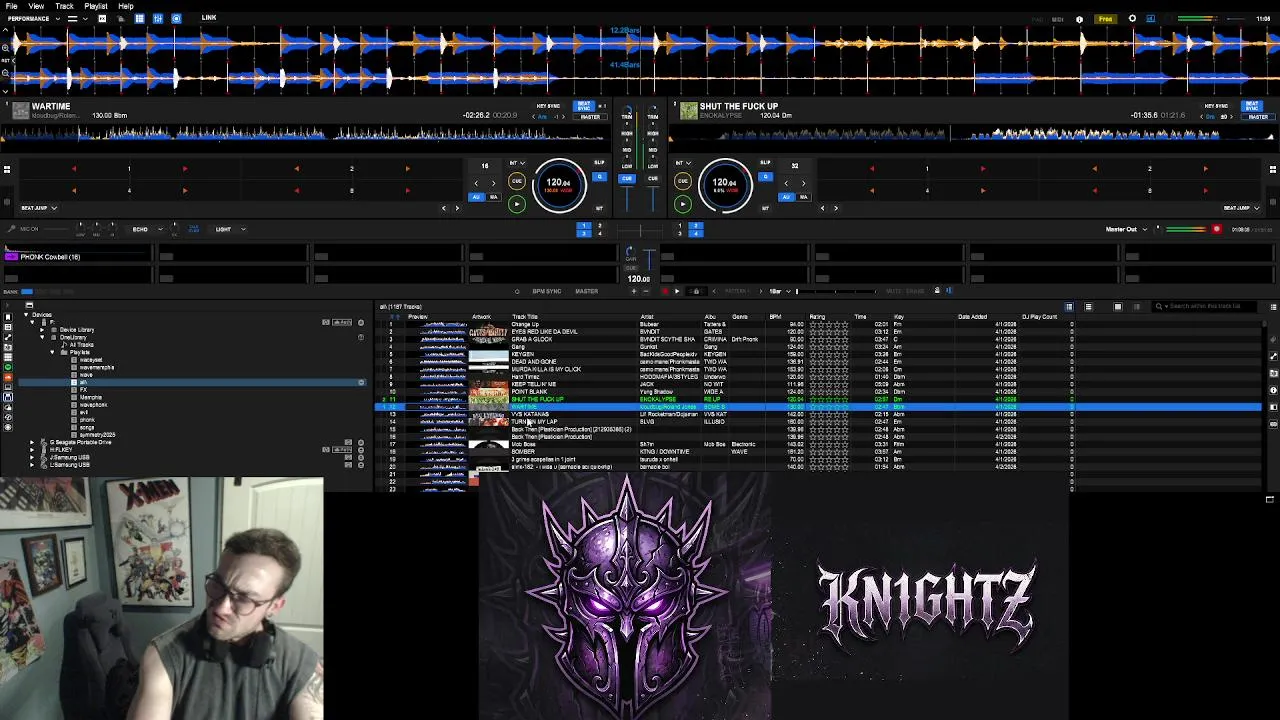This screenshot has height=720, width=1280.
Task: Open BEAT JUMP pad mode dropdown on deck 1
Action: tap(39, 208)
